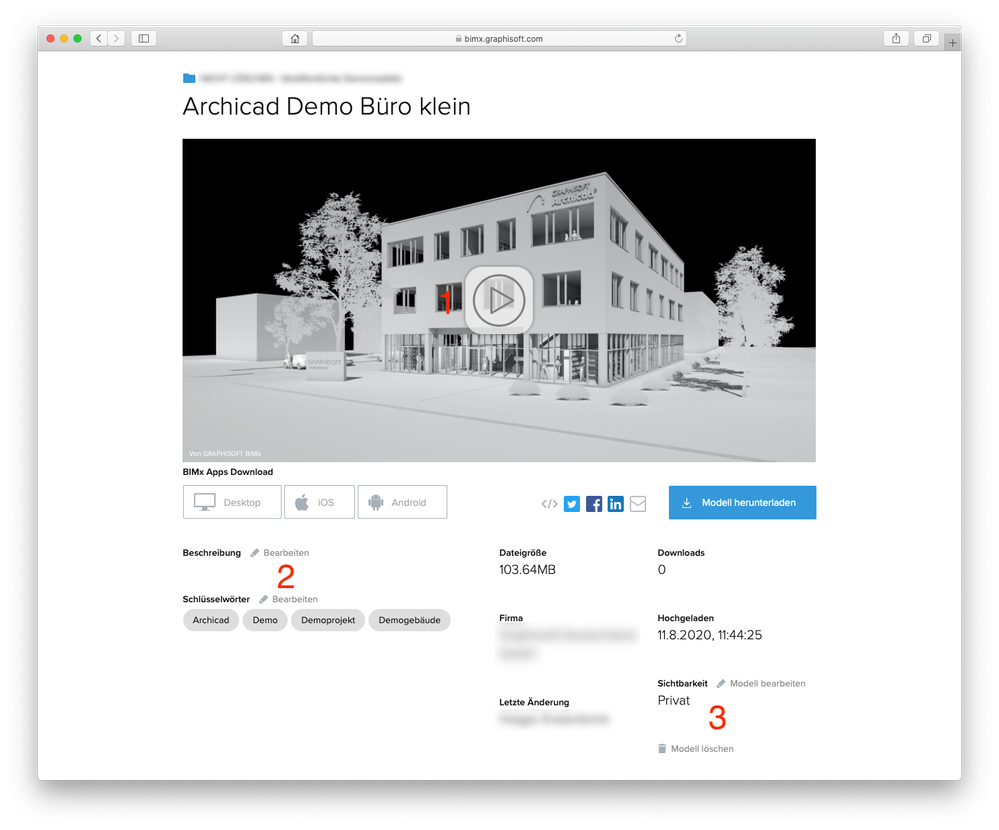Click the Safari back arrow
This screenshot has height=830, width=999.
click(99, 39)
